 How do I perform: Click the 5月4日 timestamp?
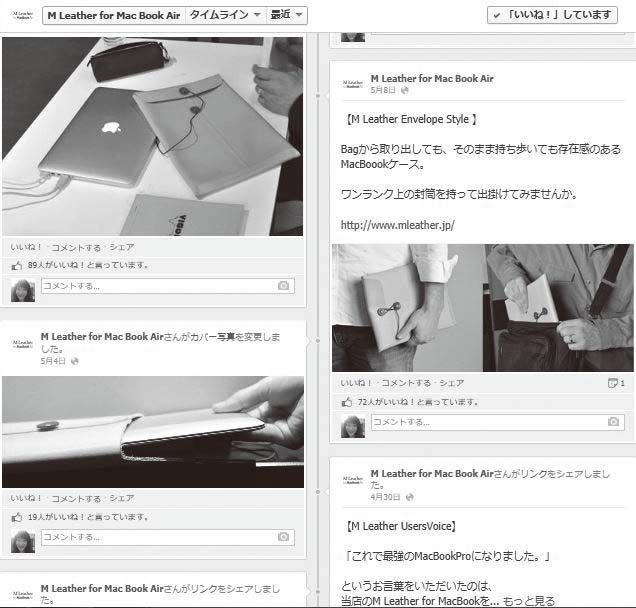[x=53, y=361]
